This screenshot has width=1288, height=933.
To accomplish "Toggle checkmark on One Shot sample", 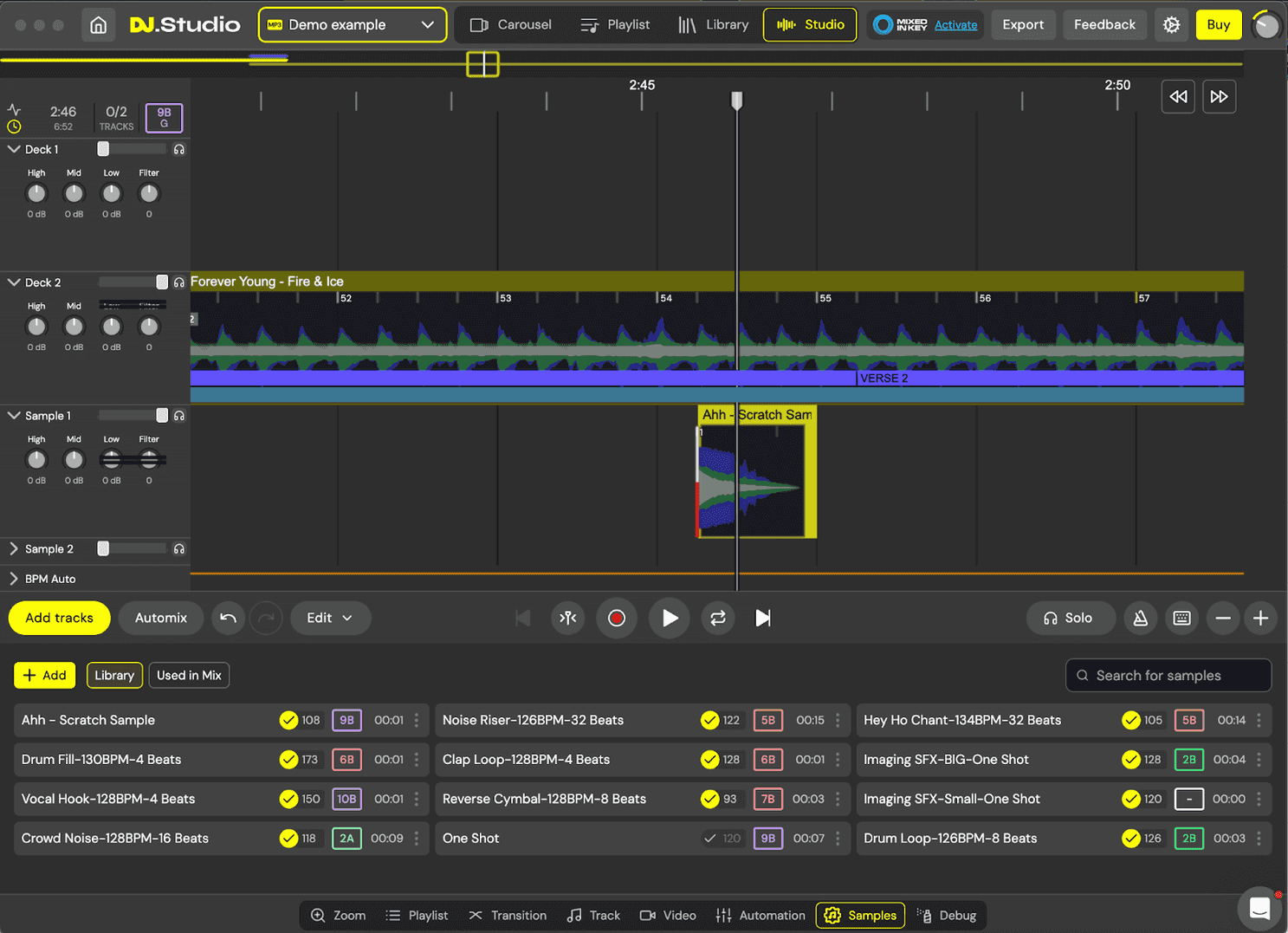I will pos(709,839).
